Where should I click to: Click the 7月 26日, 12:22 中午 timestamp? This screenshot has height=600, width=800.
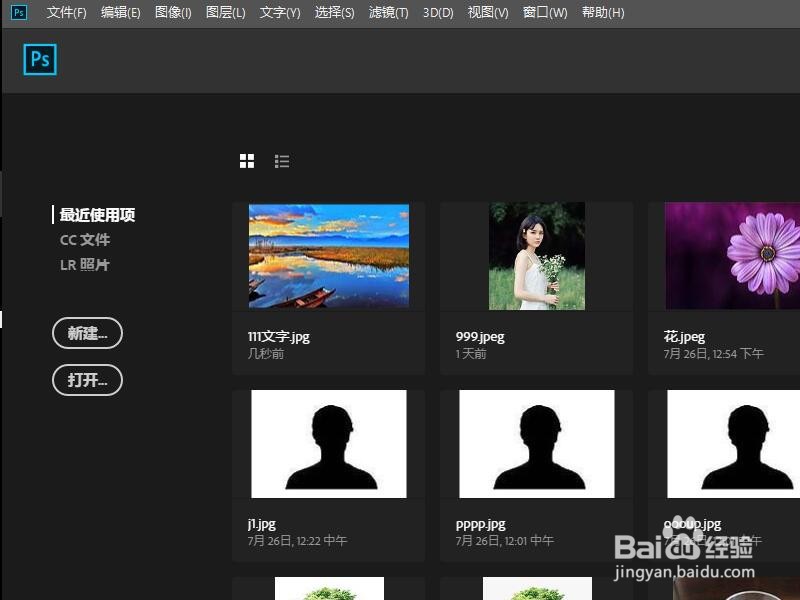297,540
